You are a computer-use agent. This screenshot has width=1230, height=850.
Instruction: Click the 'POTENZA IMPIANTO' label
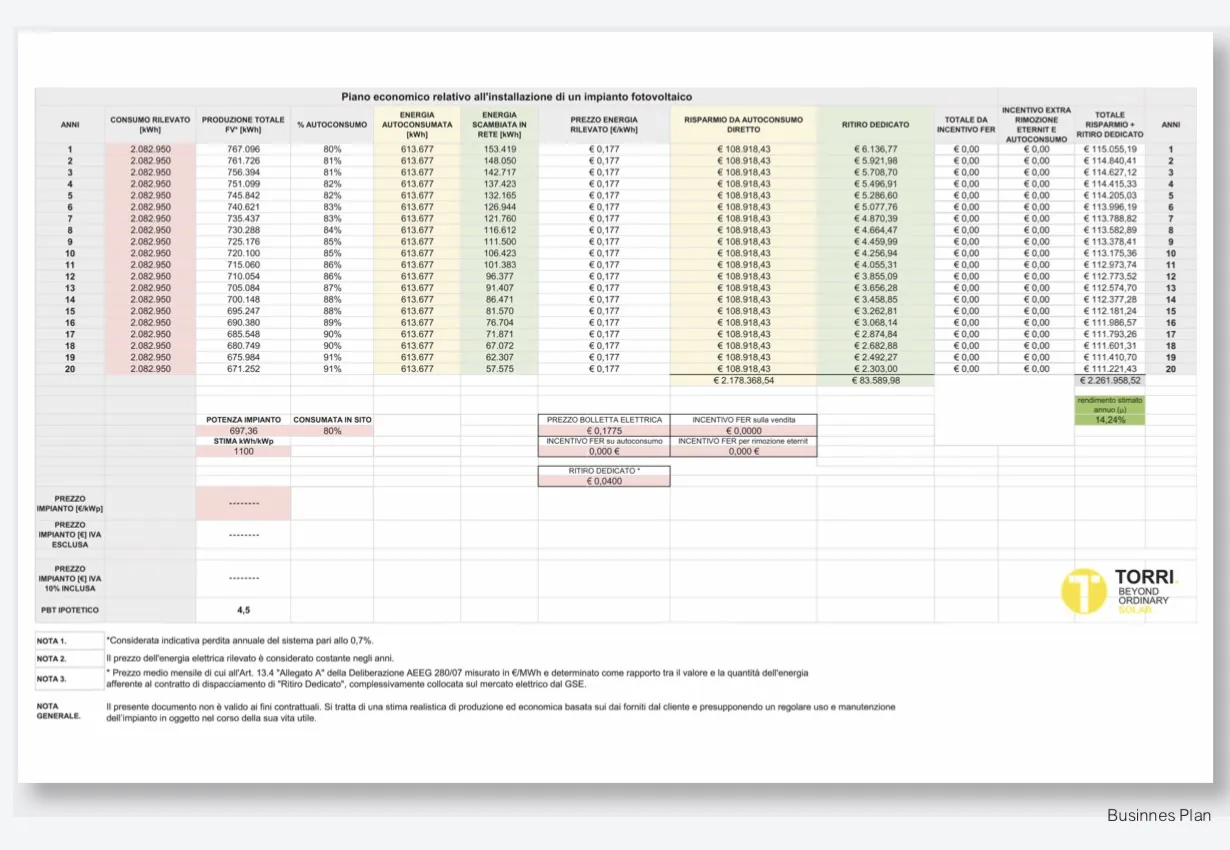pos(244,420)
